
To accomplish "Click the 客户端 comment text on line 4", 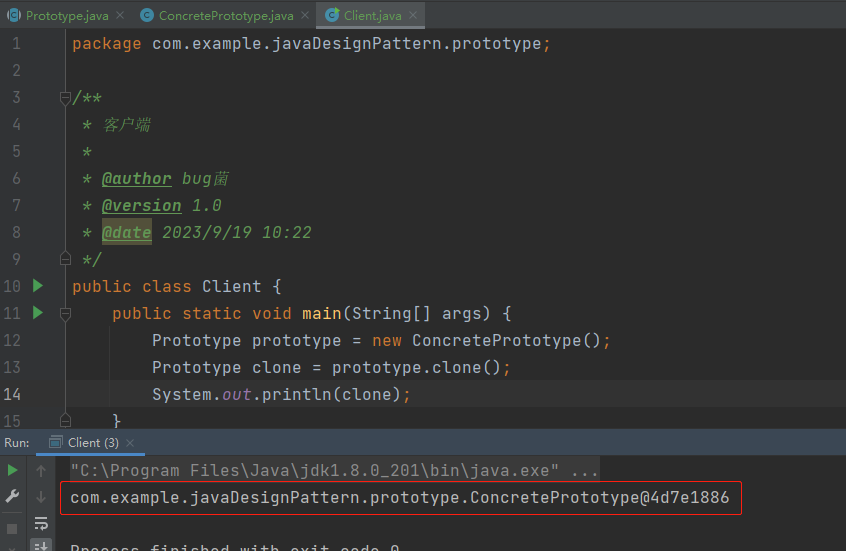I will click(126, 125).
